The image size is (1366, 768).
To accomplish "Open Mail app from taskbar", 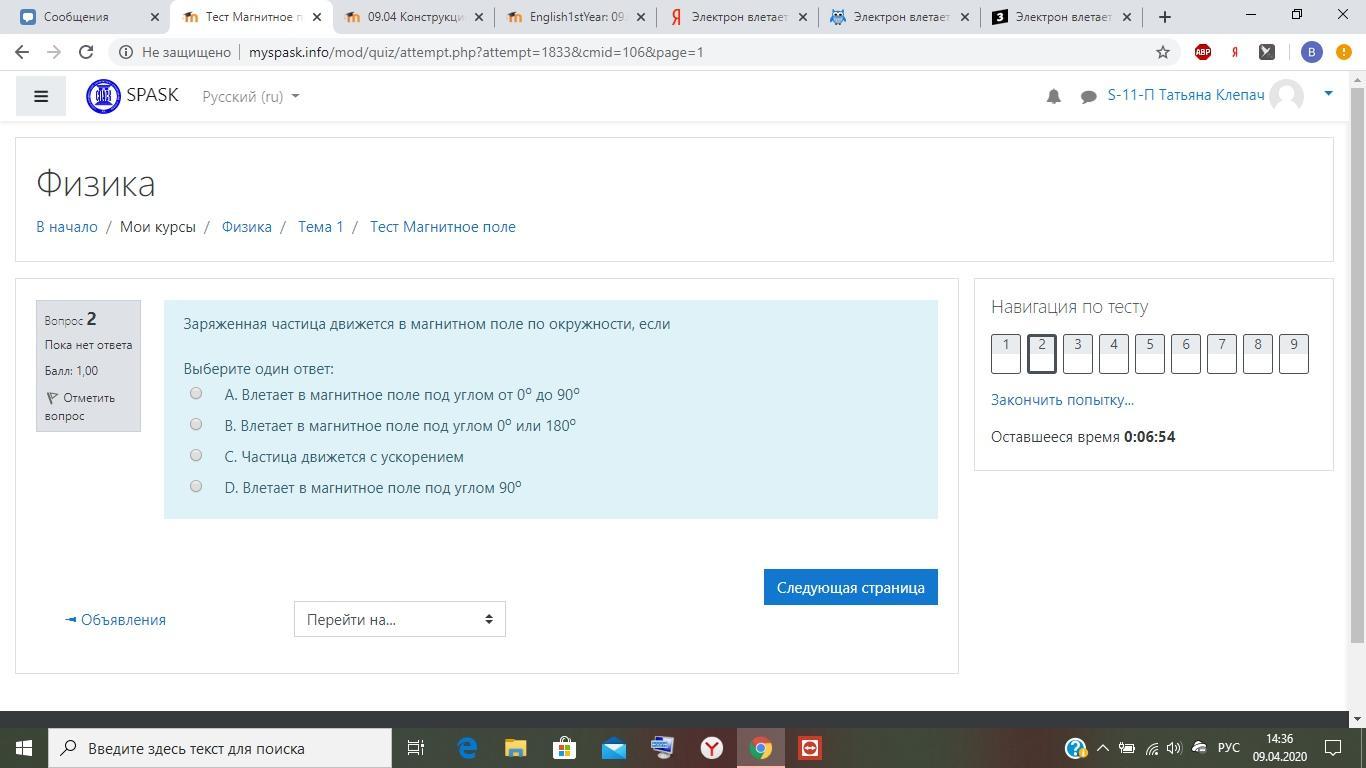I will coord(614,748).
